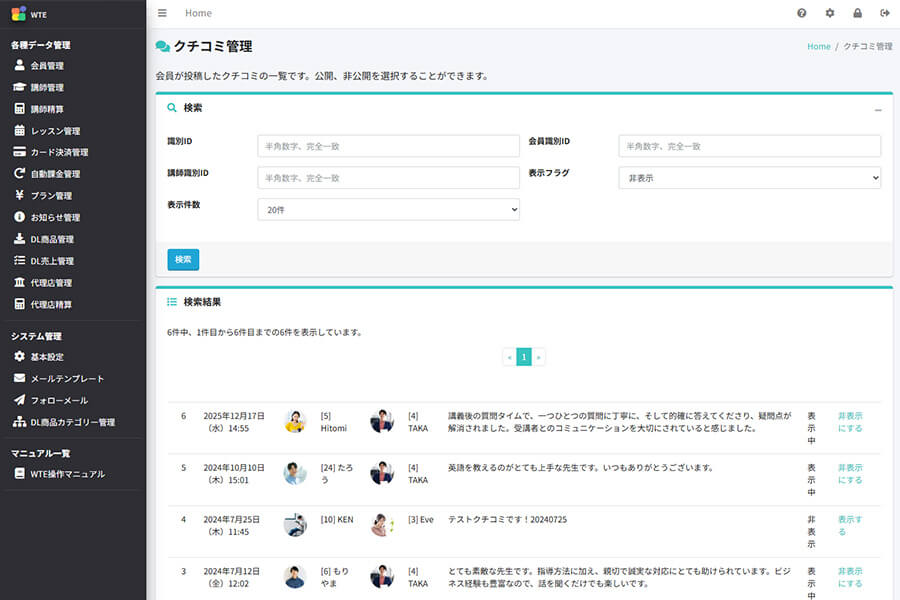Open 会員管理 in the sidebar
Viewport: 900px width, 600px height.
(47, 66)
